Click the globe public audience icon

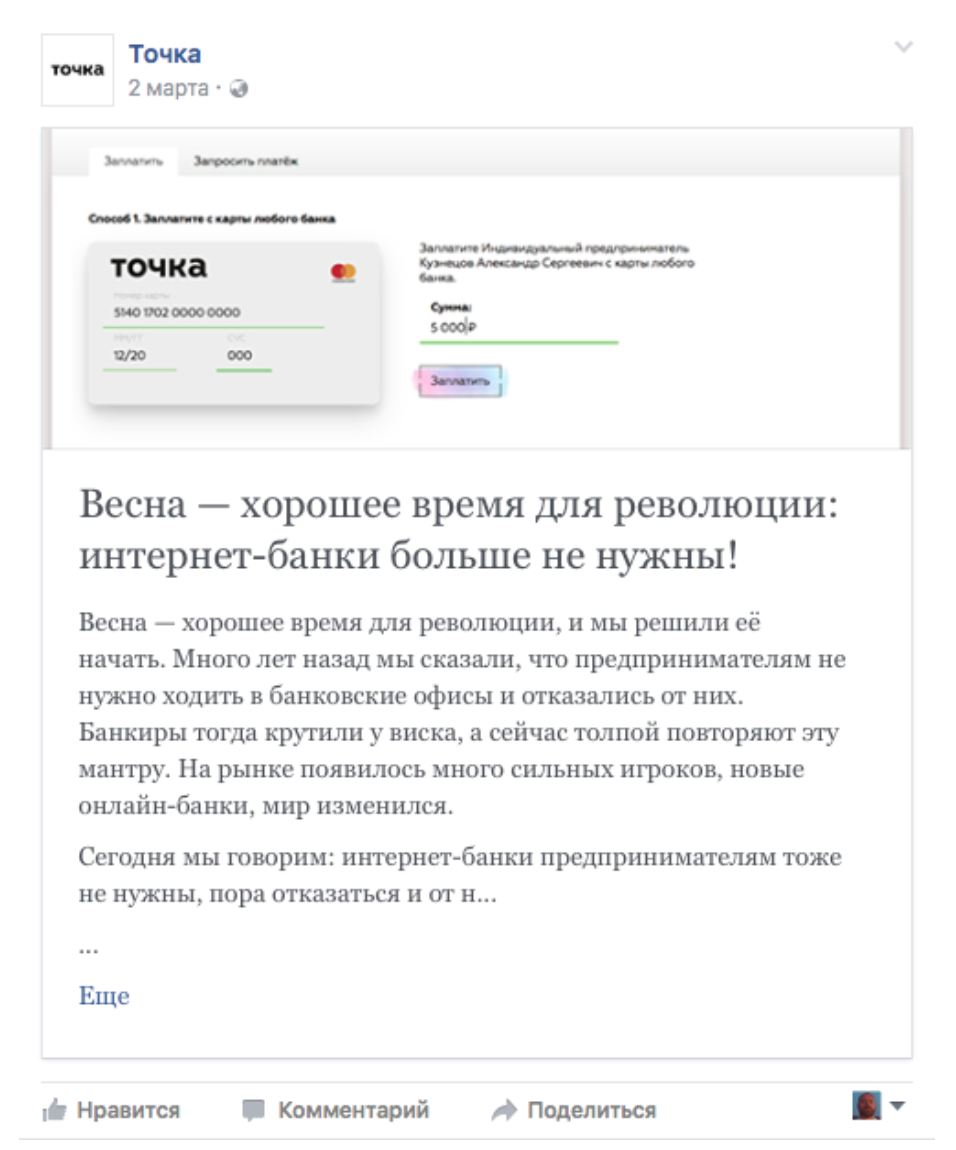tap(238, 89)
